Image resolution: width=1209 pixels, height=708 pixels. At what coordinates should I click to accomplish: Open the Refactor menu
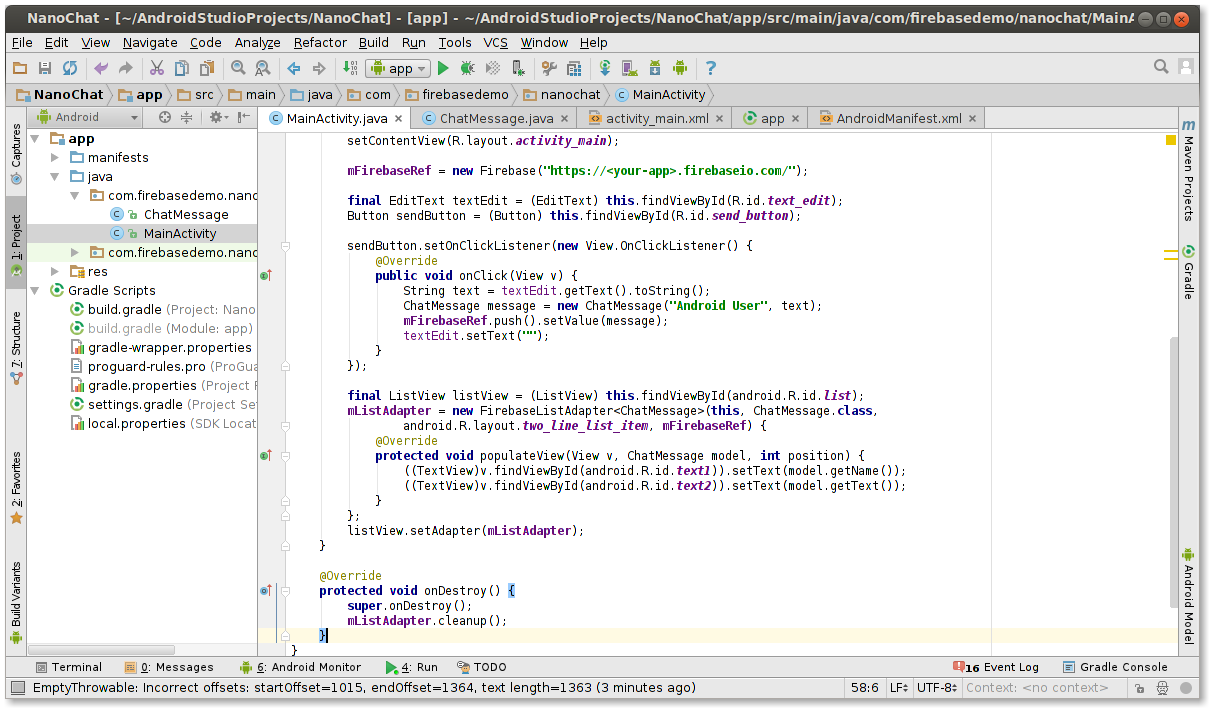[320, 42]
